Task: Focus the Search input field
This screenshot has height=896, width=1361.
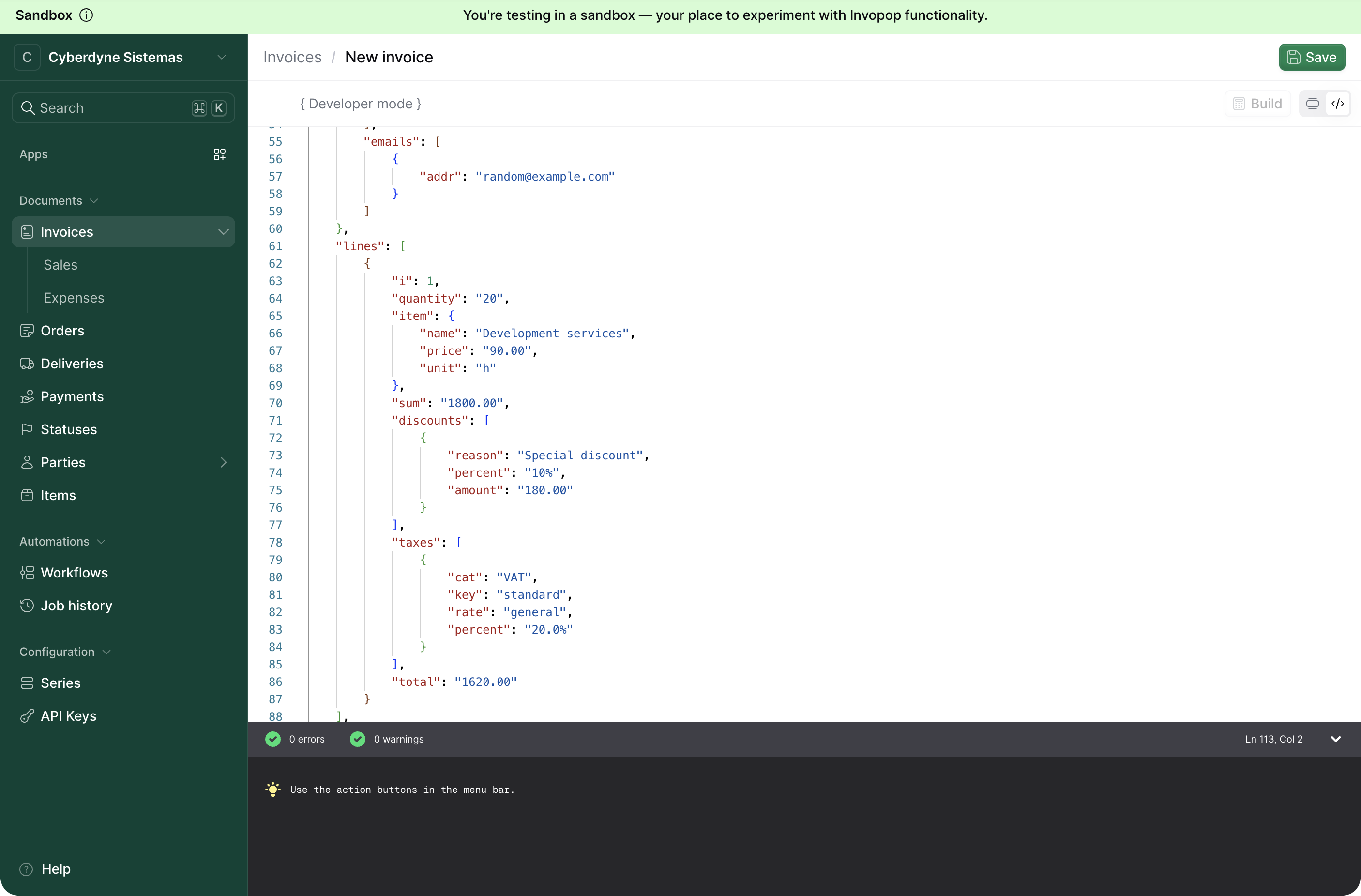Action: pos(123,108)
